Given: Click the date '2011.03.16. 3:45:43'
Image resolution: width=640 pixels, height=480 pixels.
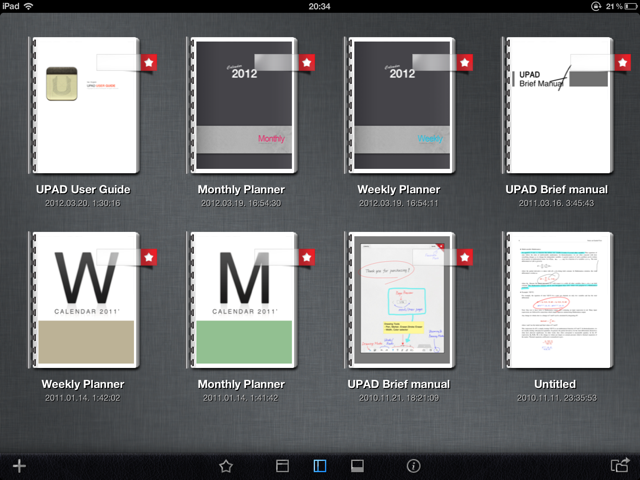Looking at the screenshot, I should (x=556, y=203).
